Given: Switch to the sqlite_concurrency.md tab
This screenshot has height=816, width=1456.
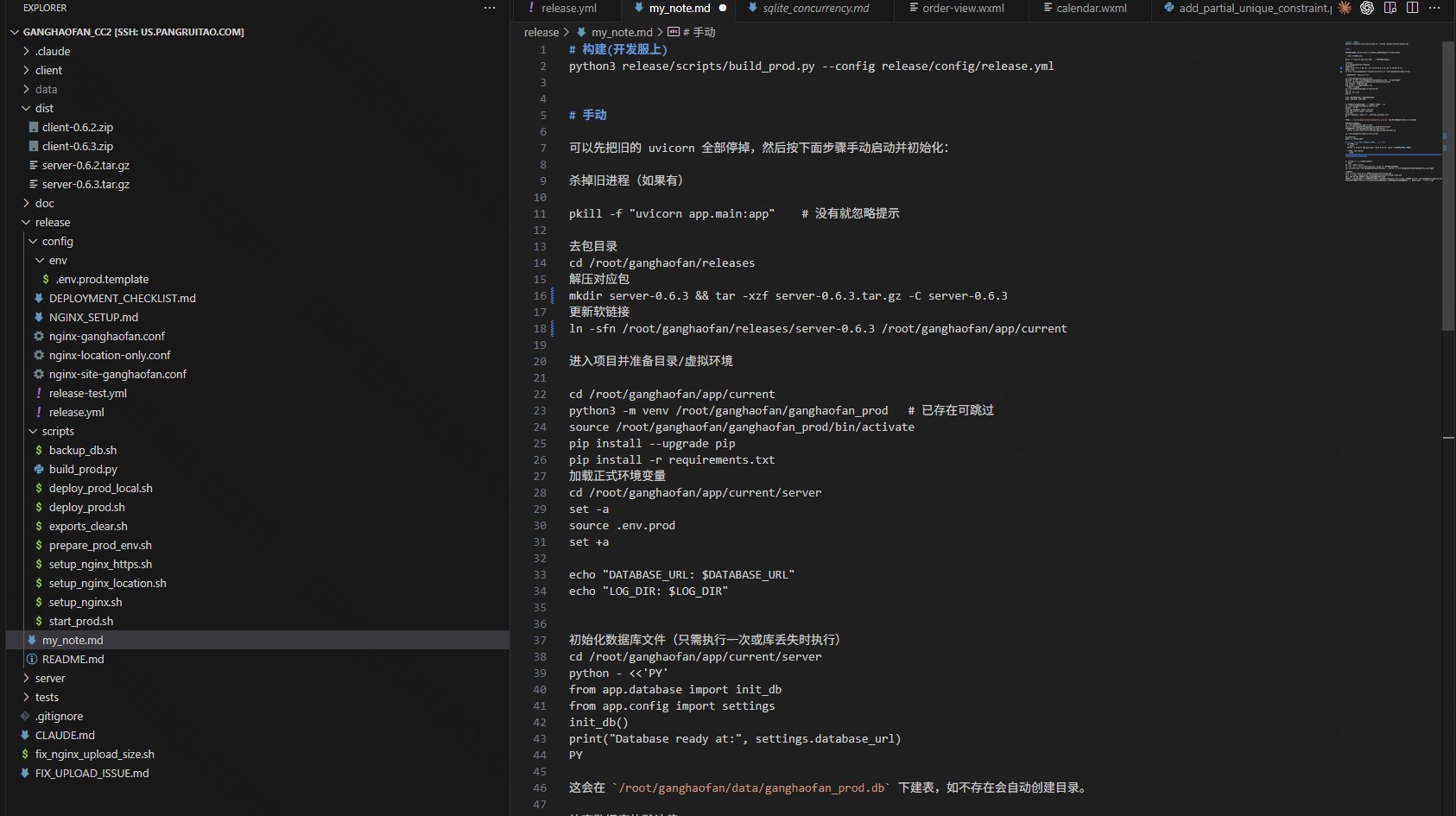Looking at the screenshot, I should tap(815, 8).
